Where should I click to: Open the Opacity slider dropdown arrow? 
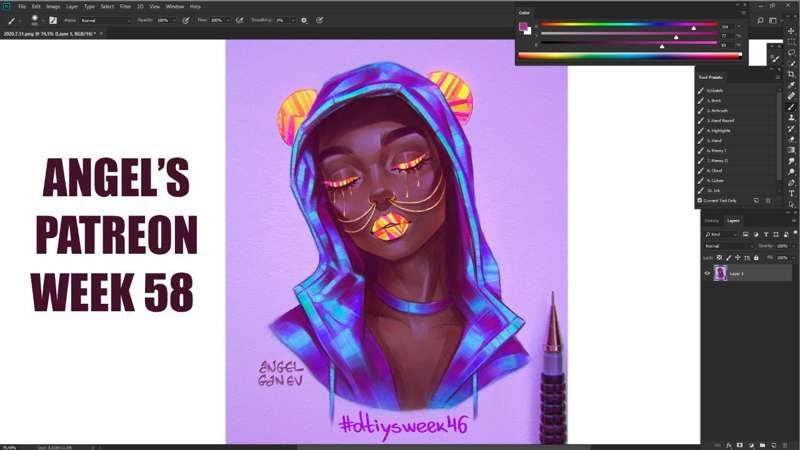pyautogui.click(x=174, y=20)
